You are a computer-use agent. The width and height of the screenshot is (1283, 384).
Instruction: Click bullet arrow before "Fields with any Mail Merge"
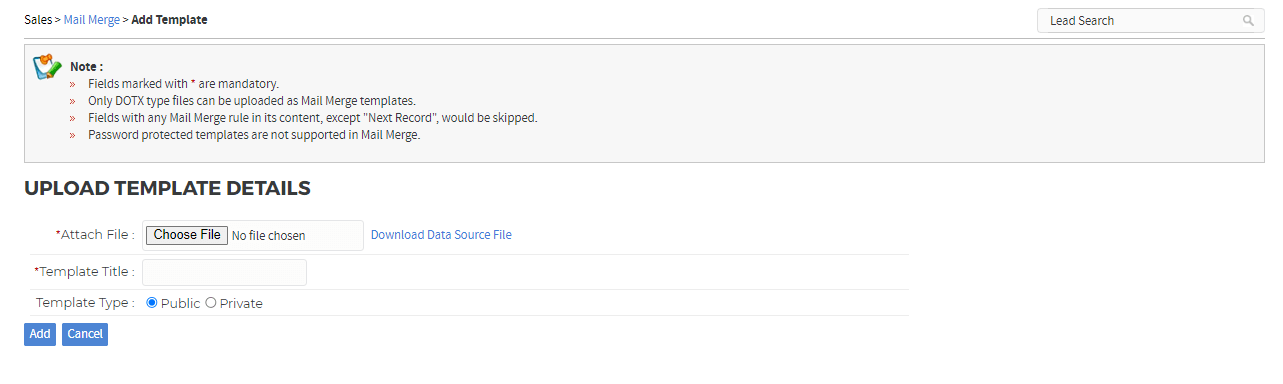click(72, 118)
